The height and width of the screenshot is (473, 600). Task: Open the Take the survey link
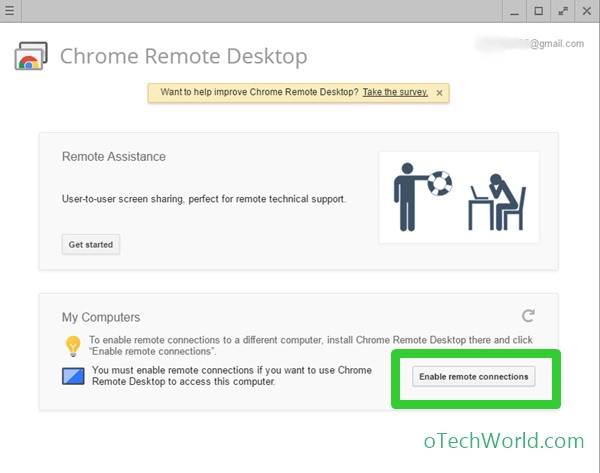tap(395, 92)
